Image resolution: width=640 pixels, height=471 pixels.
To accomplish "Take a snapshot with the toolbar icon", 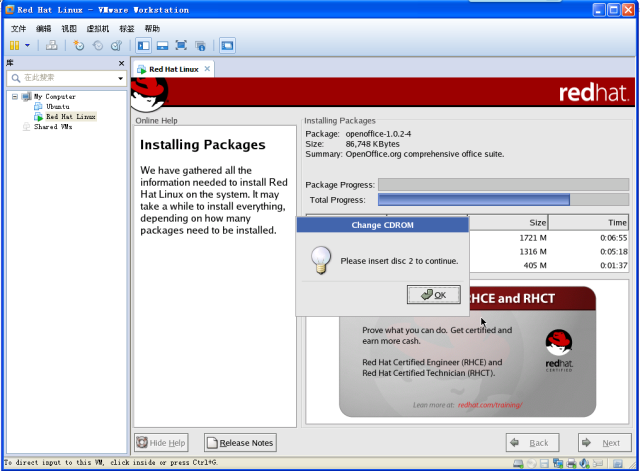I will [78, 45].
